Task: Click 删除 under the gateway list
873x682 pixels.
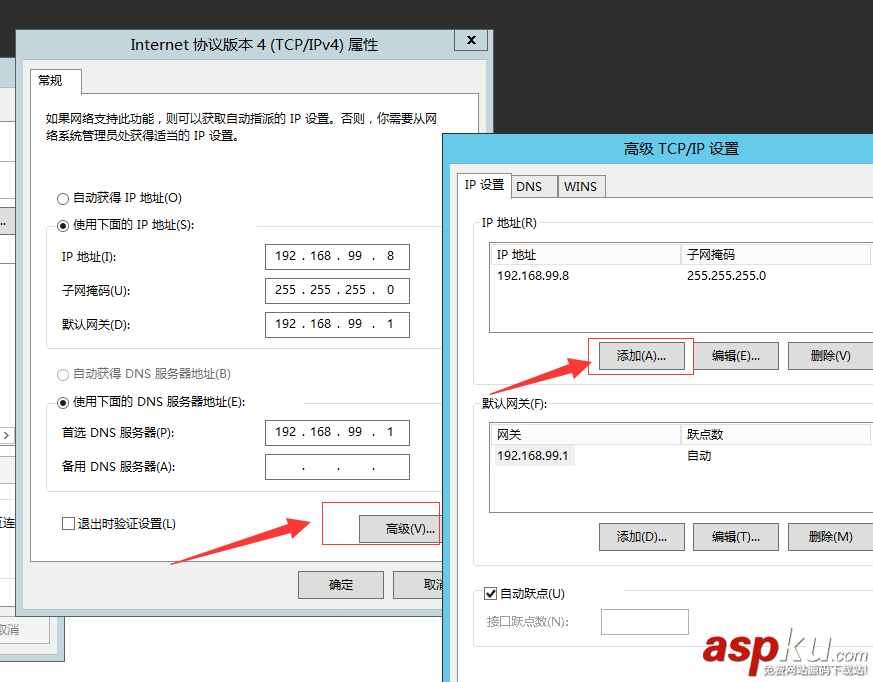Action: point(832,537)
